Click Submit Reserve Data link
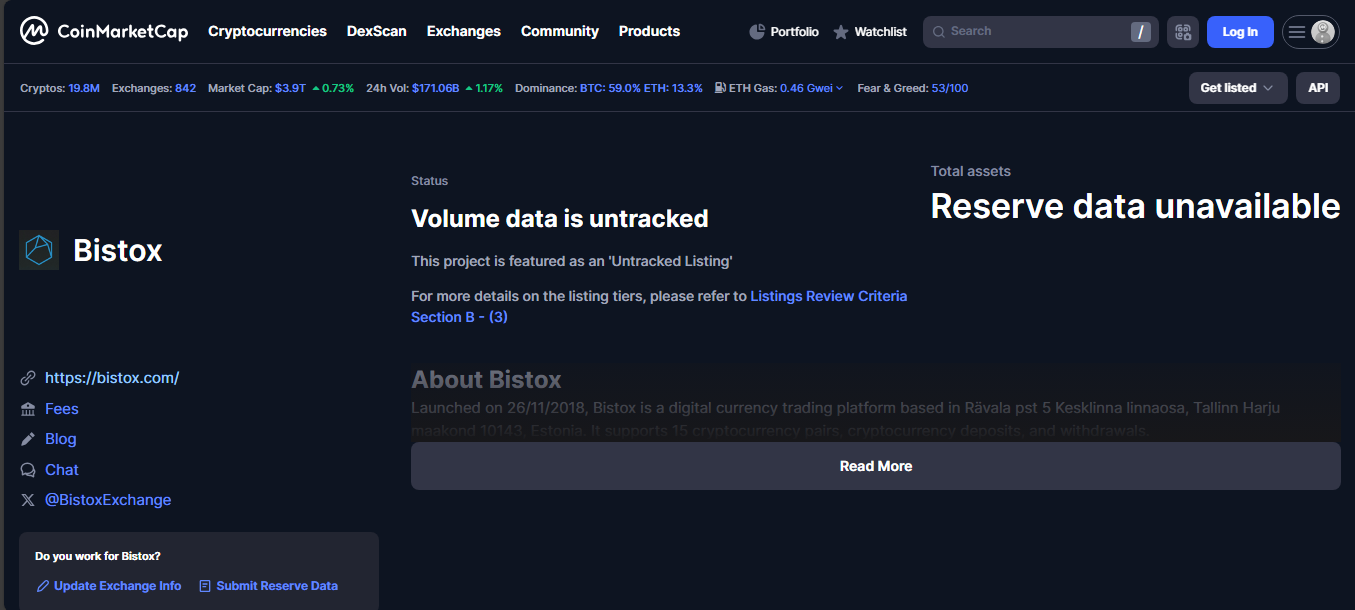1355x610 pixels. pyautogui.click(x=276, y=586)
